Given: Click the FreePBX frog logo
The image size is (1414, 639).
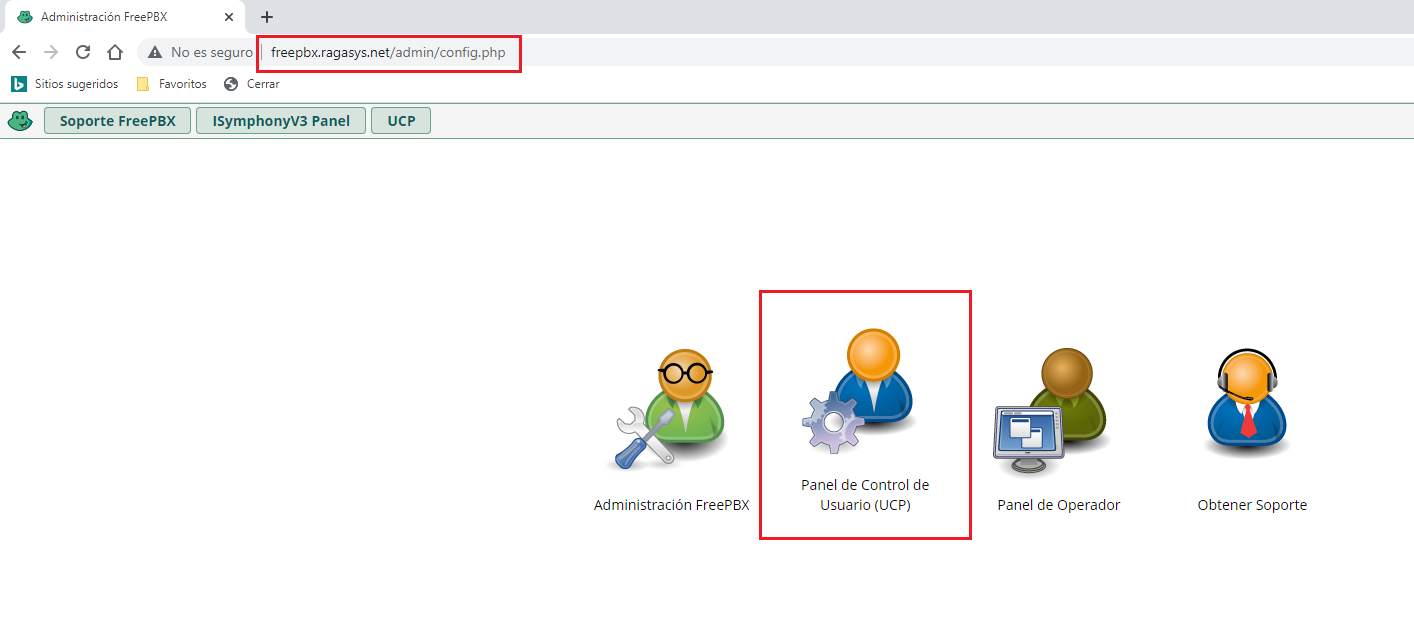Looking at the screenshot, I should [19, 119].
